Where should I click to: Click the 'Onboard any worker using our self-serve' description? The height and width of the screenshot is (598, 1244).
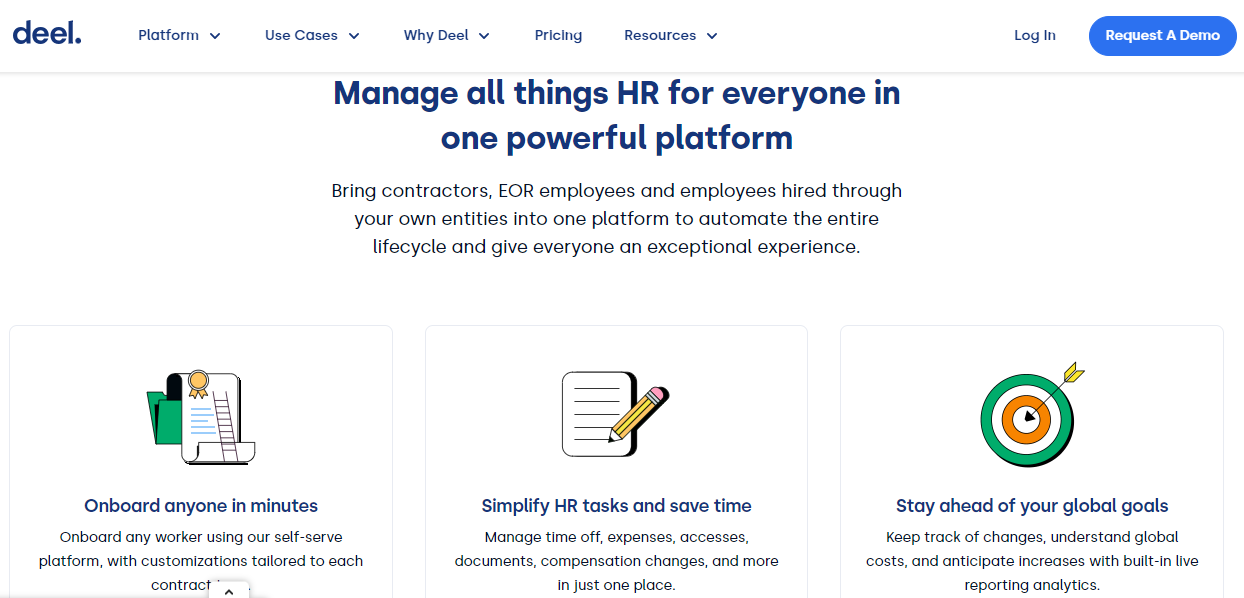tap(201, 560)
